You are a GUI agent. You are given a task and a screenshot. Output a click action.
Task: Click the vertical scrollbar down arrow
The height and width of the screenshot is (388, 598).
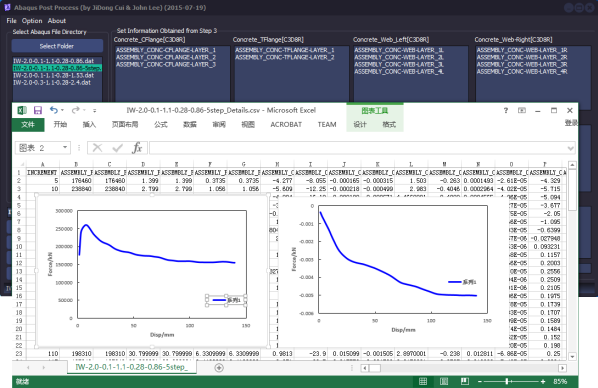click(x=572, y=357)
